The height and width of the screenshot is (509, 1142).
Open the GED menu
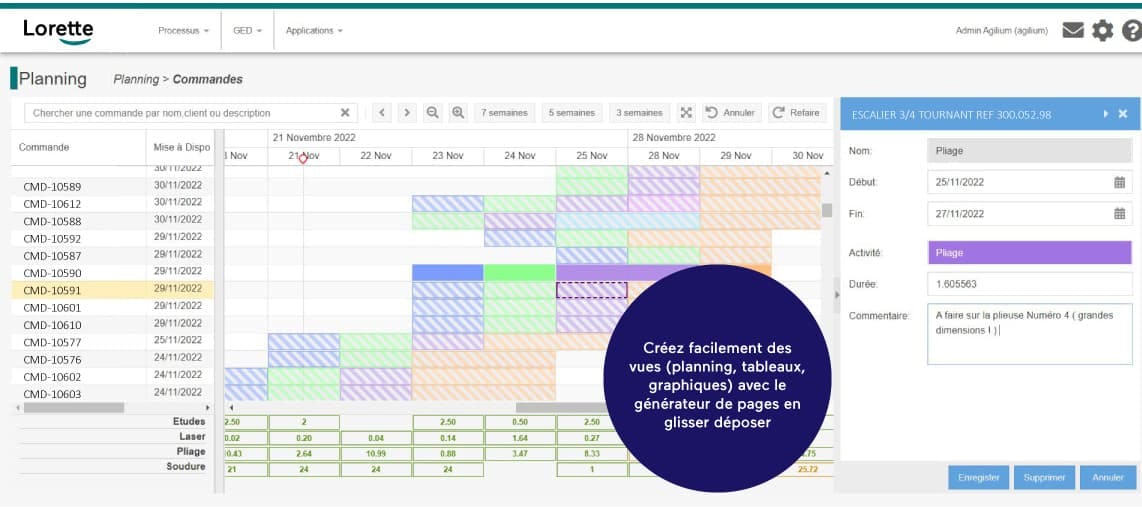(248, 31)
